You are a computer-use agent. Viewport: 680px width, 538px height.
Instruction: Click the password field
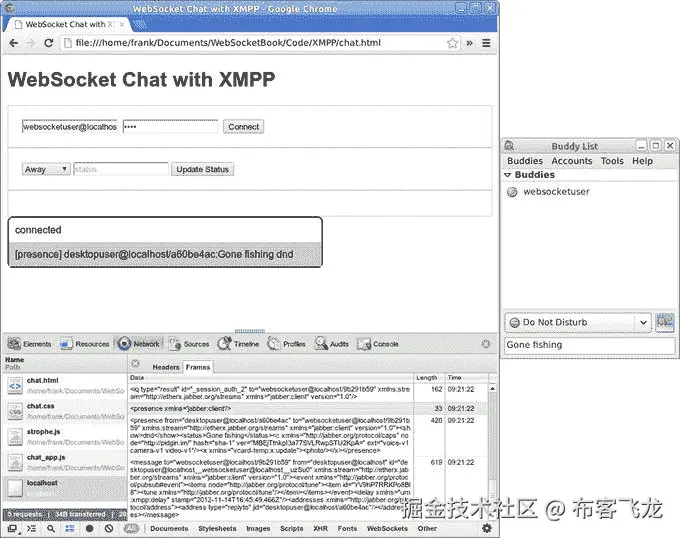tap(170, 127)
